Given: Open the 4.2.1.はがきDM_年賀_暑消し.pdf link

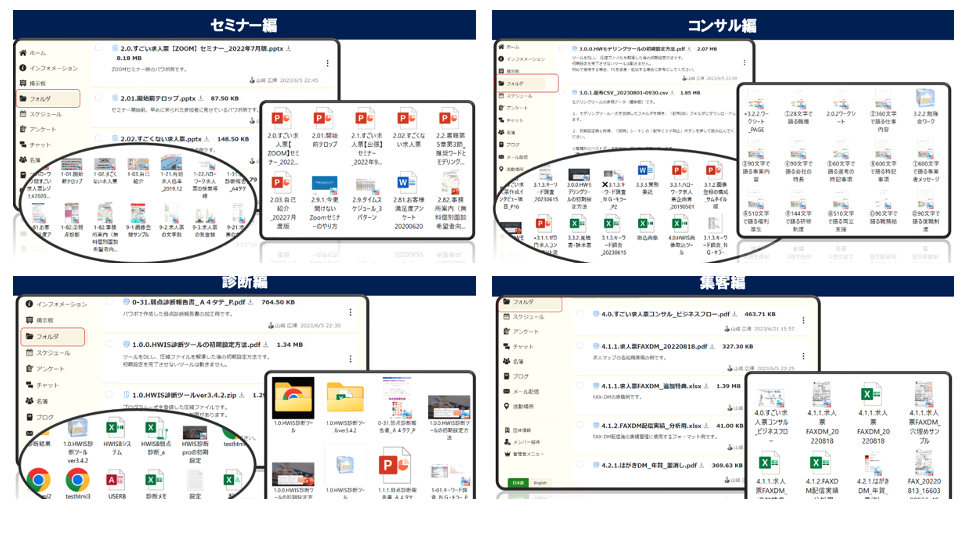Looking at the screenshot, I should 649,465.
